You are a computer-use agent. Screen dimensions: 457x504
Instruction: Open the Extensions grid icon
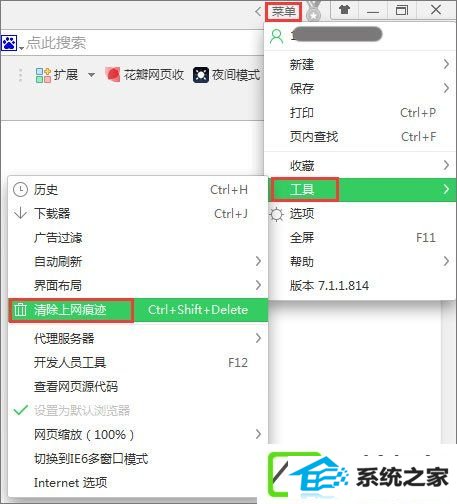coord(43,75)
